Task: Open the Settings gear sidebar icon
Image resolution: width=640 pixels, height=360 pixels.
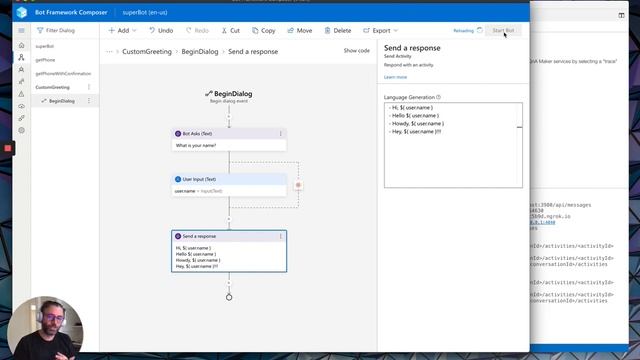Action: 21,131
